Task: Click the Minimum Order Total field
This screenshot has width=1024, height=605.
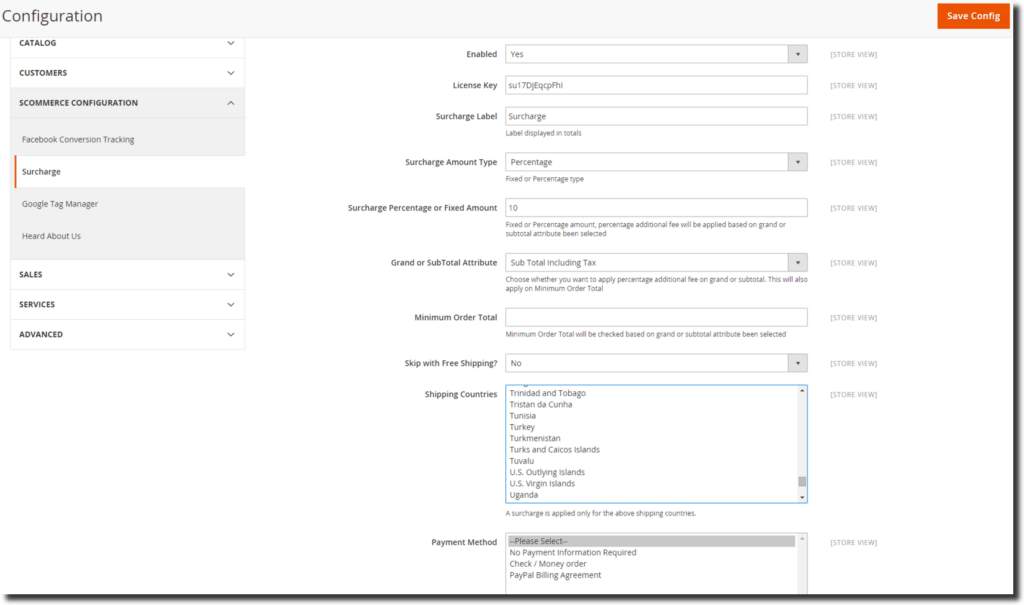Action: click(x=656, y=317)
